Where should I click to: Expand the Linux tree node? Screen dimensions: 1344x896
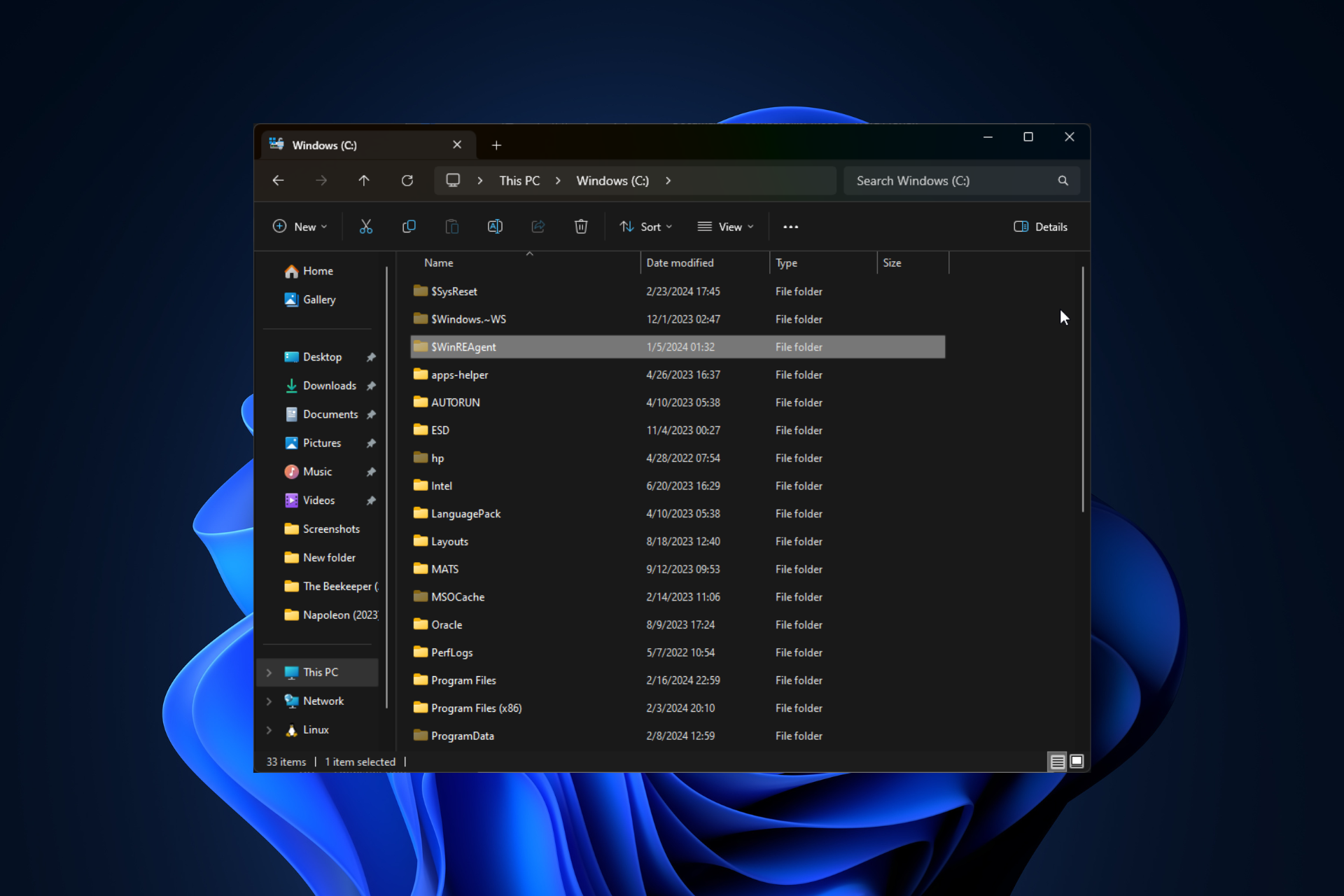point(269,730)
